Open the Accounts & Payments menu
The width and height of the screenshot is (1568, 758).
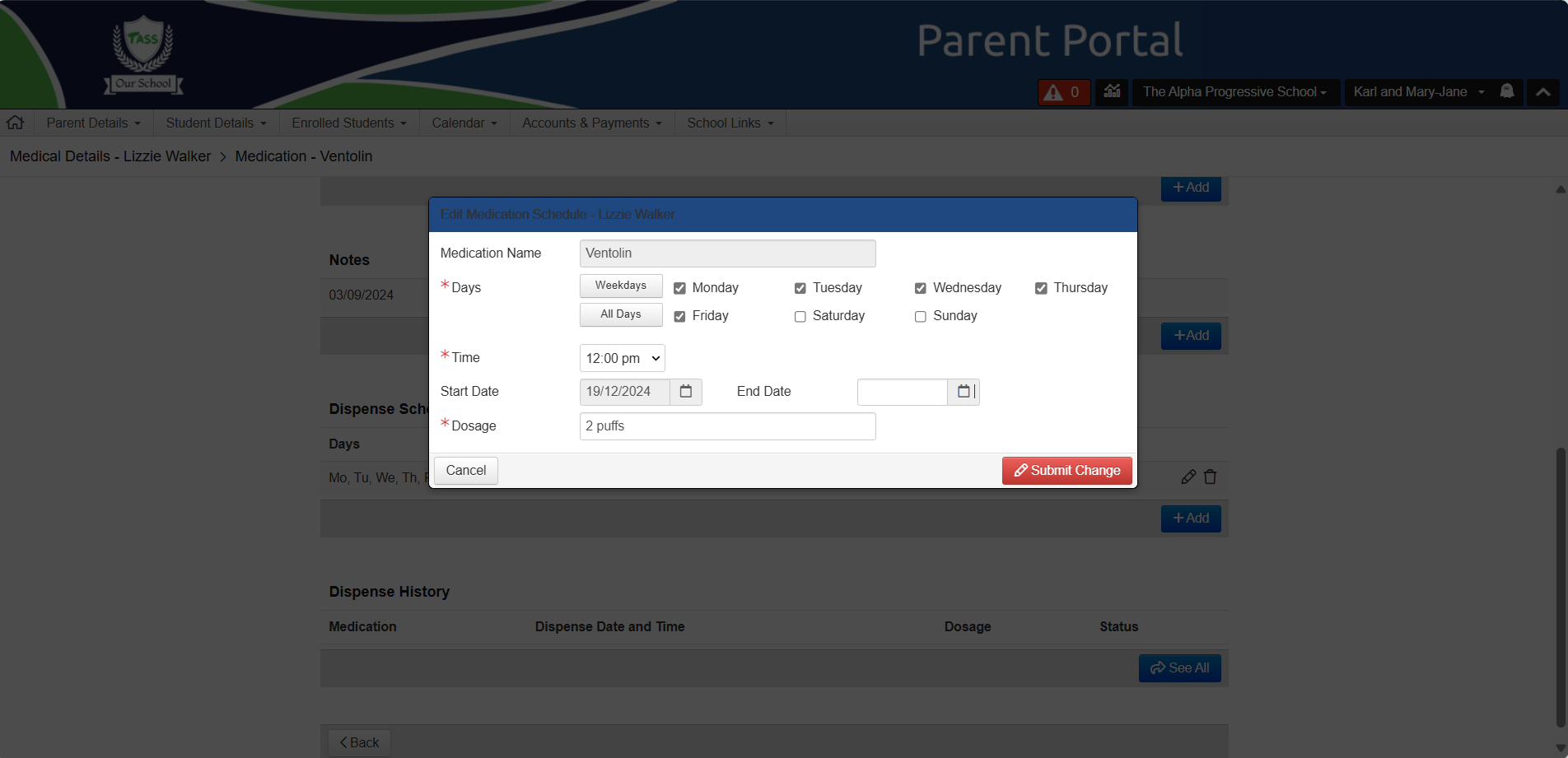[x=591, y=123]
